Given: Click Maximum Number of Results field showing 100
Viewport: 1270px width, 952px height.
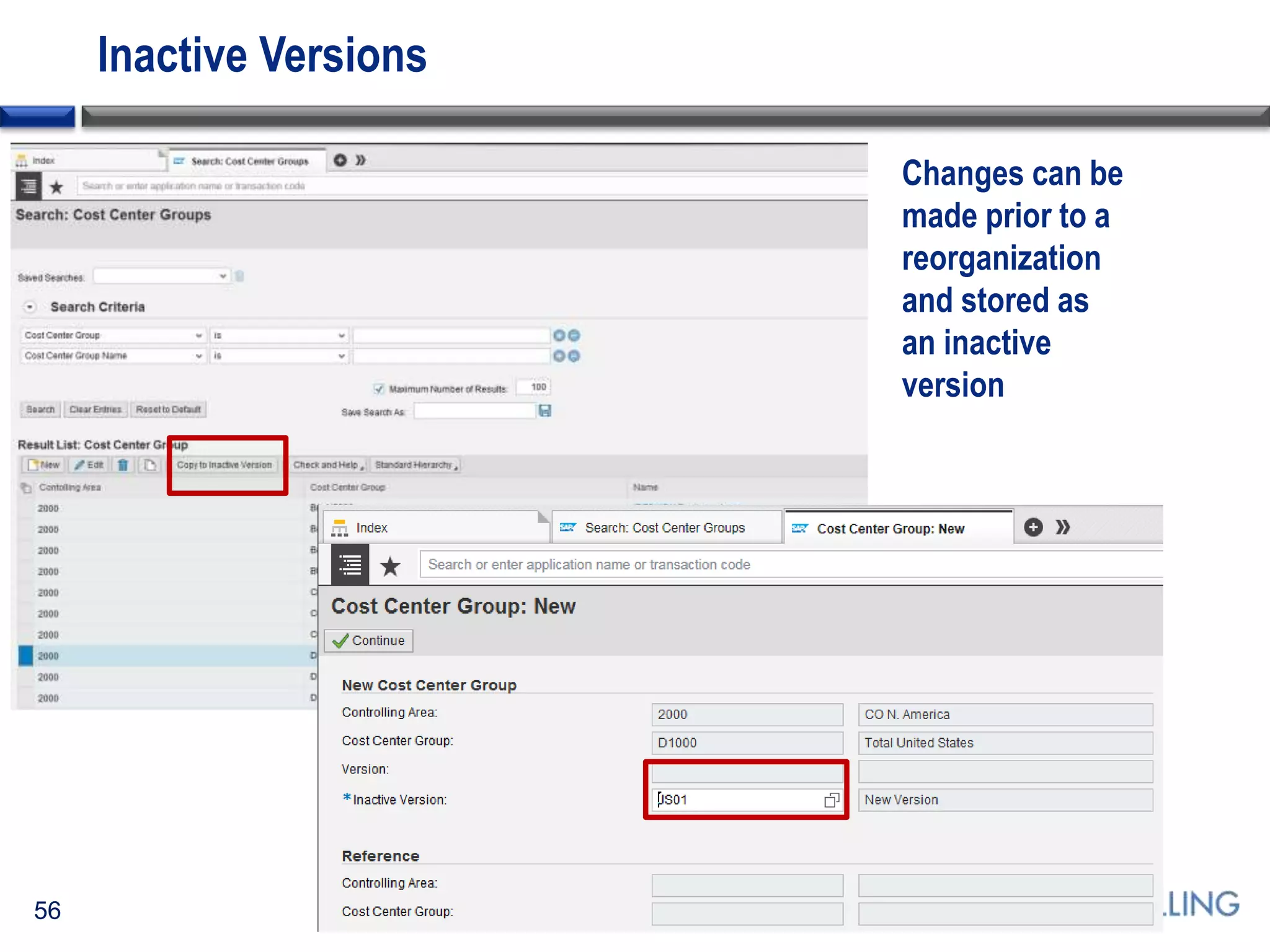Looking at the screenshot, I should pyautogui.click(x=534, y=387).
